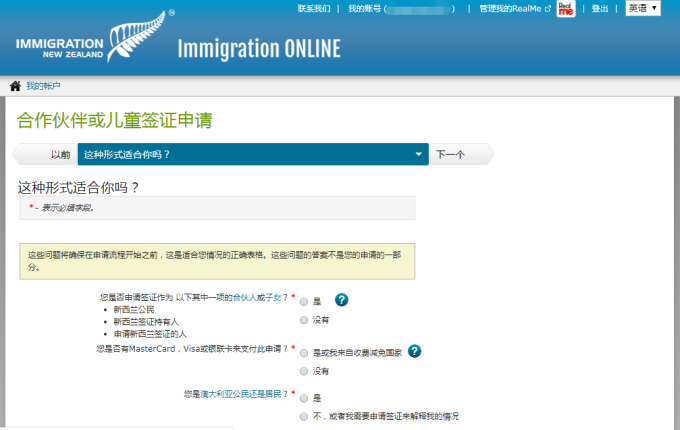Screen dimensions: 680x430
Task: Open help icon for card payment question
Action: pyautogui.click(x=414, y=351)
